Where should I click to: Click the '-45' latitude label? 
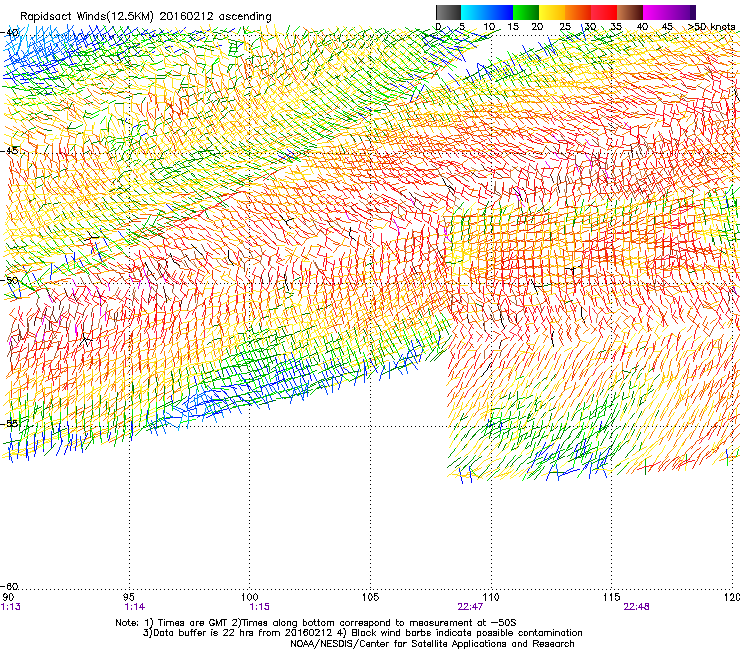(x=10, y=151)
